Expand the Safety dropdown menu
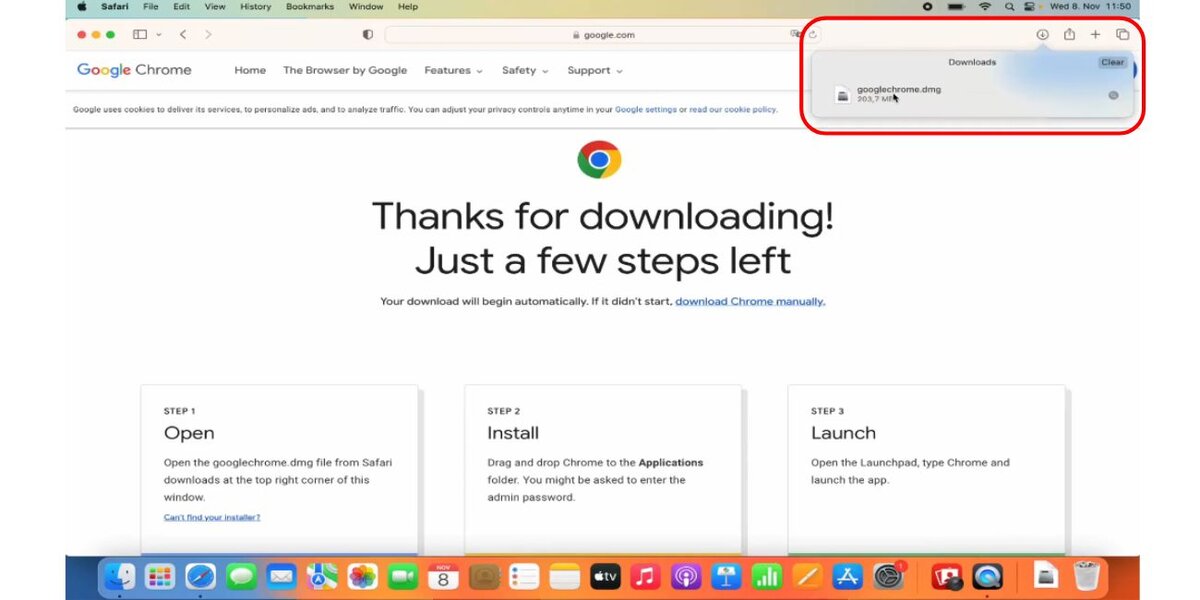 point(525,70)
